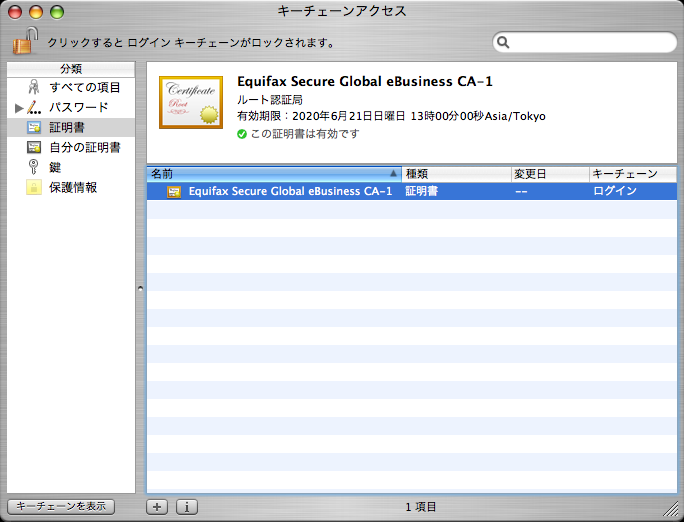Select the 証明書 category
This screenshot has width=684, height=522.
(71, 127)
